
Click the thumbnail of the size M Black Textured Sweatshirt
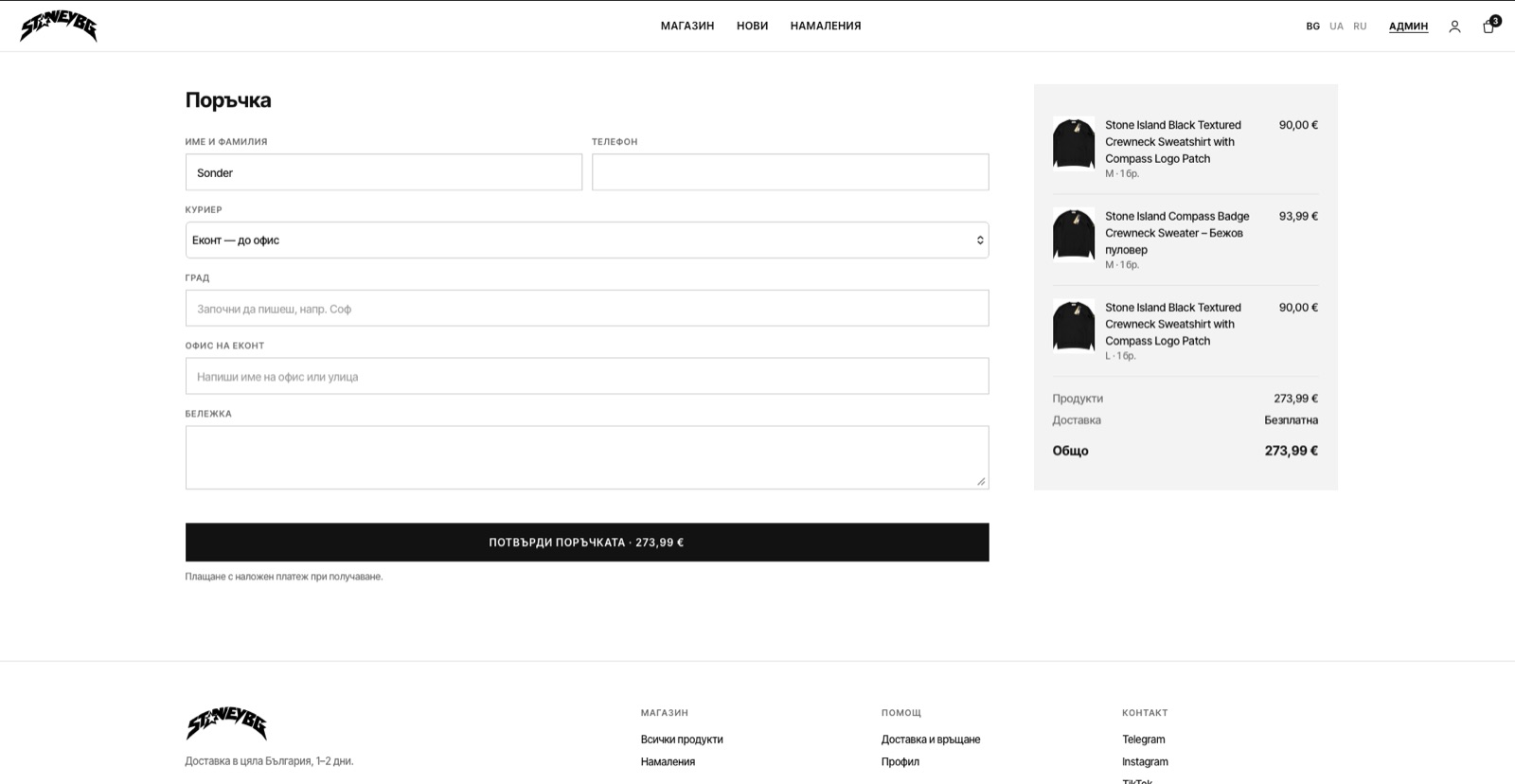point(1074,142)
